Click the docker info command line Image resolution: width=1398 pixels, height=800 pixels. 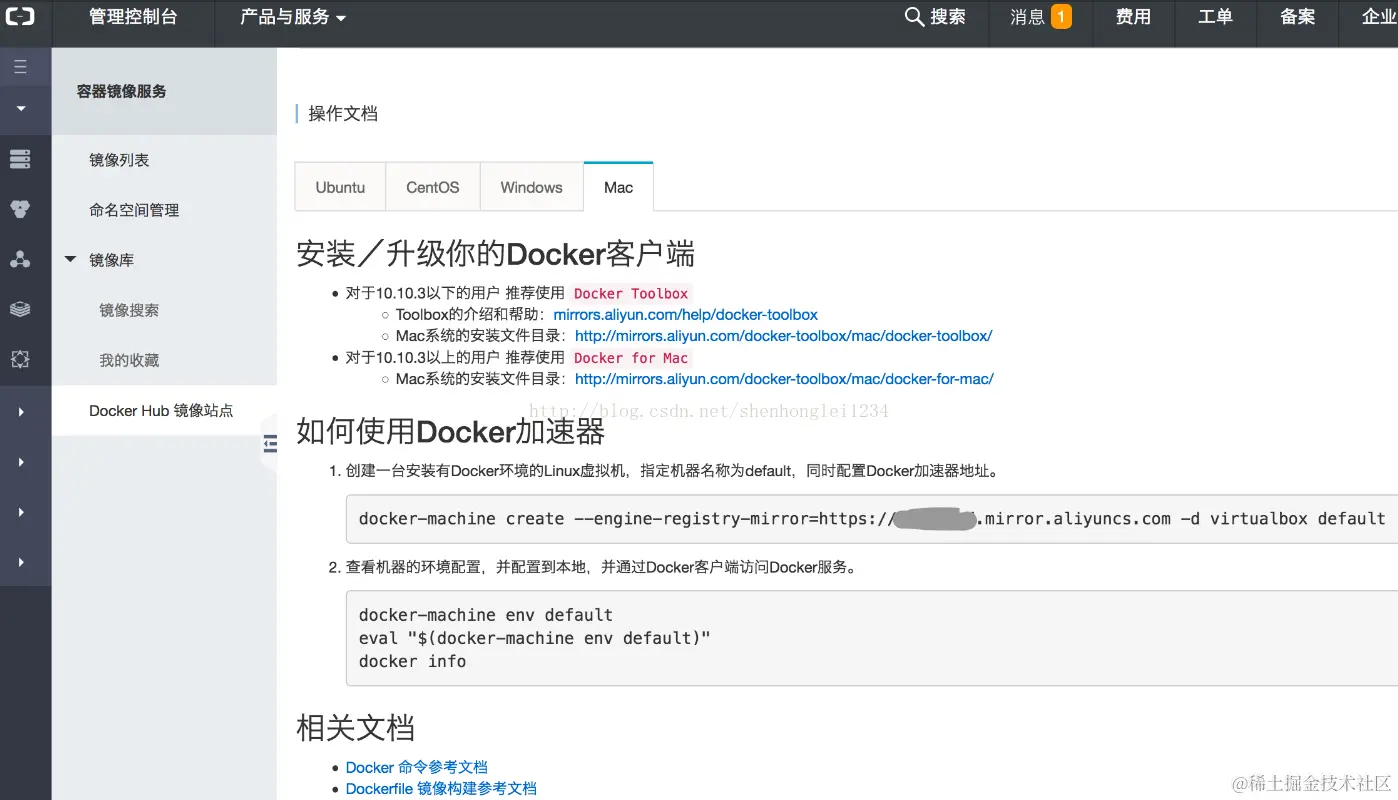tap(413, 661)
